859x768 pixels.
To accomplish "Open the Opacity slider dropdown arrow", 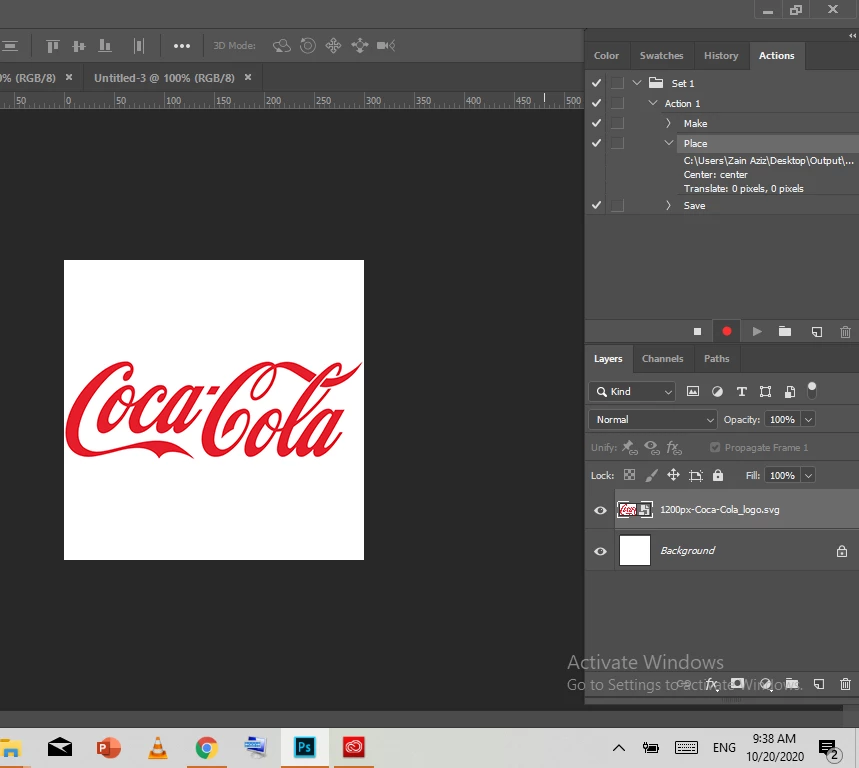I will click(808, 420).
